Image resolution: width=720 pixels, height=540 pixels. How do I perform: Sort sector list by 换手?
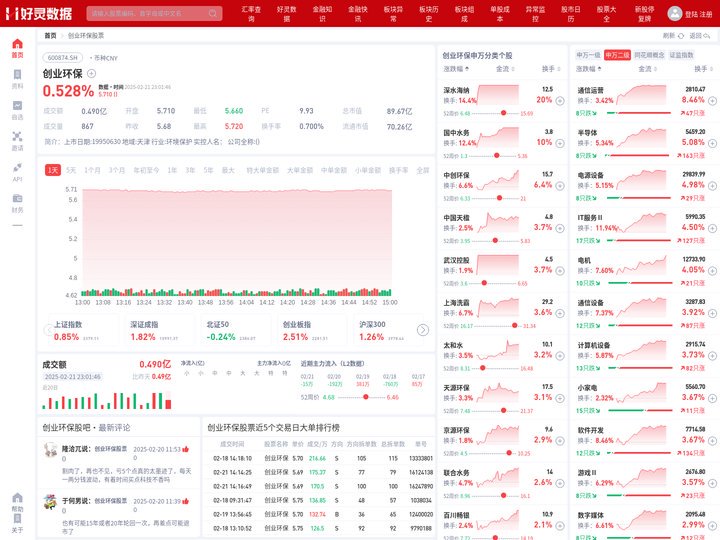[x=703, y=69]
